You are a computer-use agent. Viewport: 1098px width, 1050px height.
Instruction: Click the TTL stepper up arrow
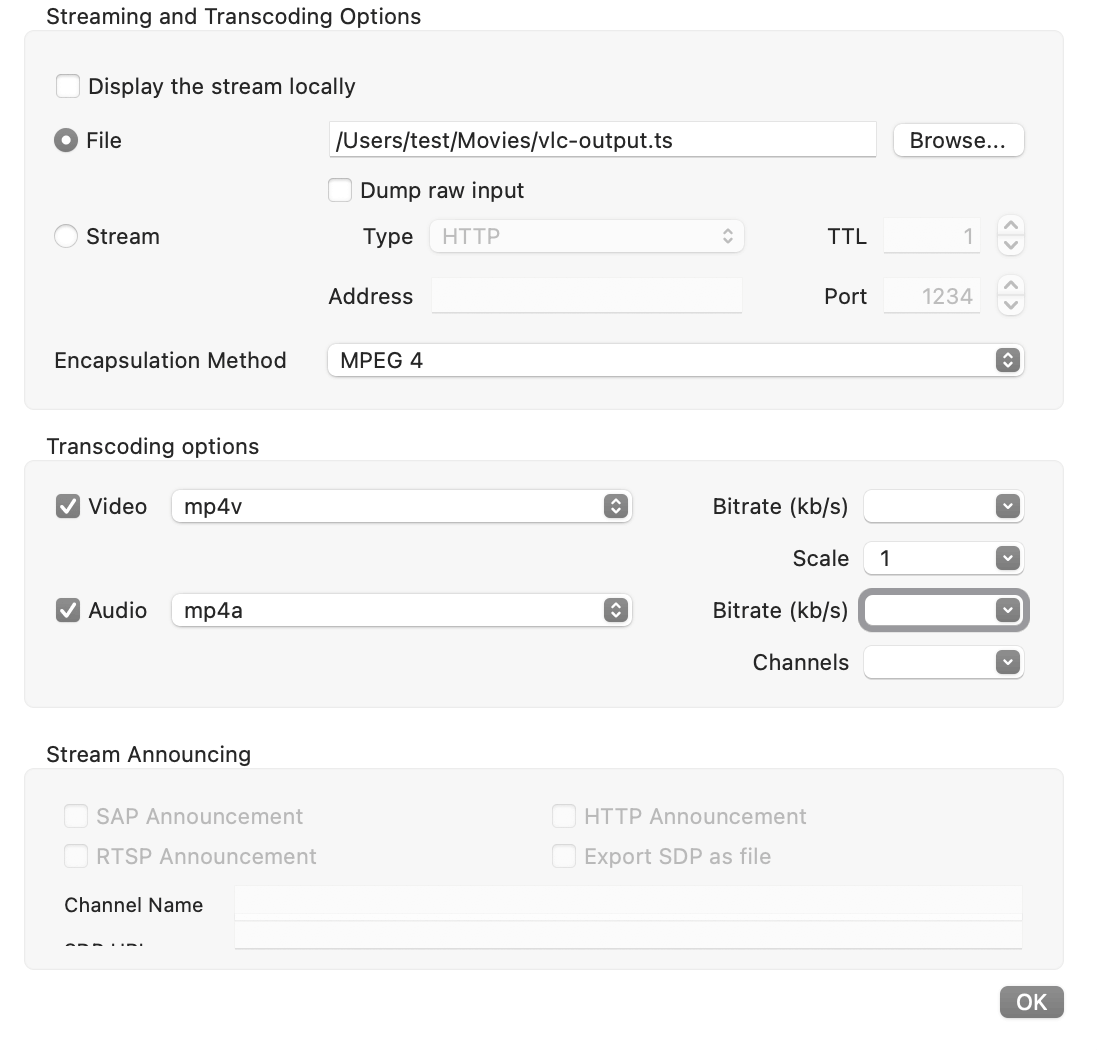[1011, 227]
